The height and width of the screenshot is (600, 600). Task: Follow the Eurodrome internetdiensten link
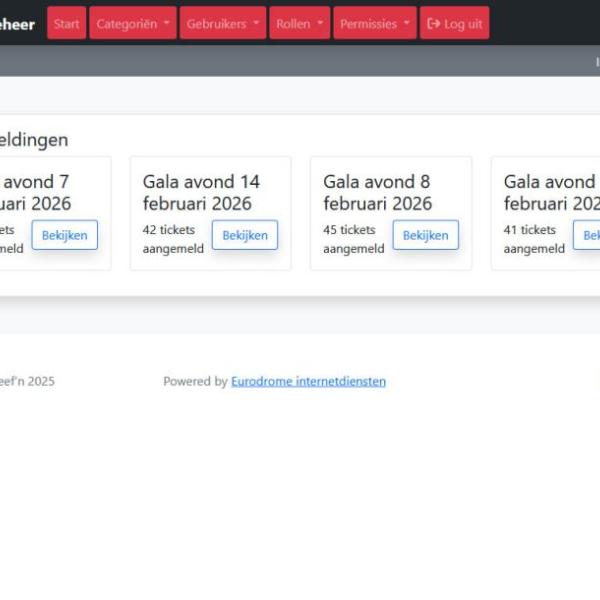tap(308, 381)
